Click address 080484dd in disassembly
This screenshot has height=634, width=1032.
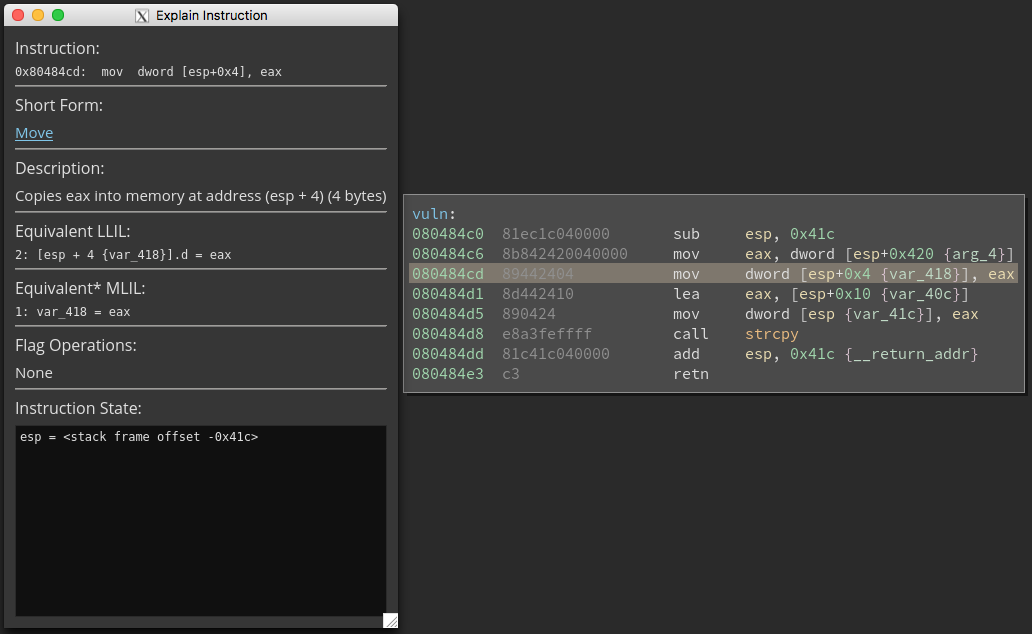point(448,354)
